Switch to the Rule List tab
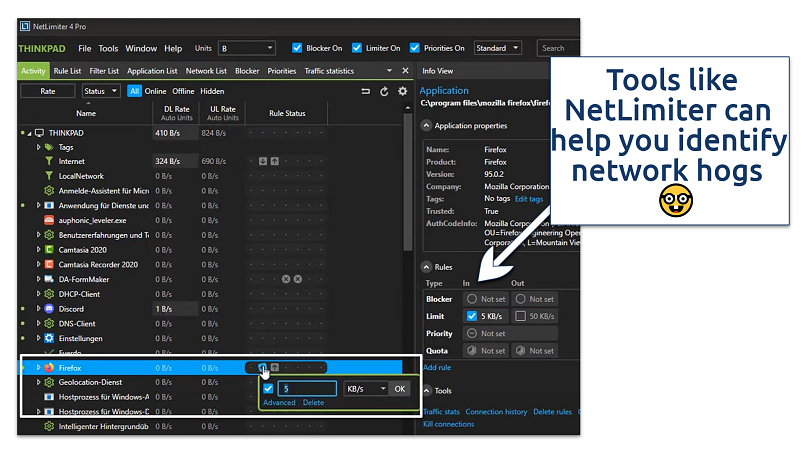 tap(68, 71)
